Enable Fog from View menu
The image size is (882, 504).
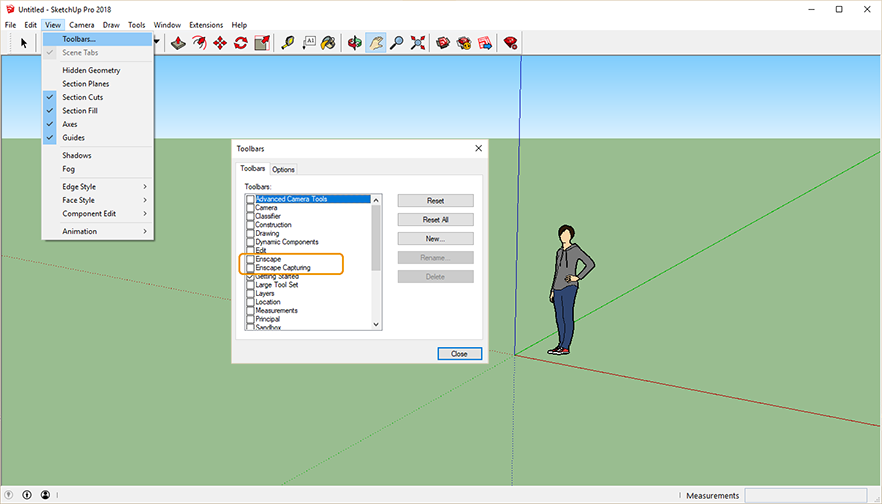tap(98, 169)
